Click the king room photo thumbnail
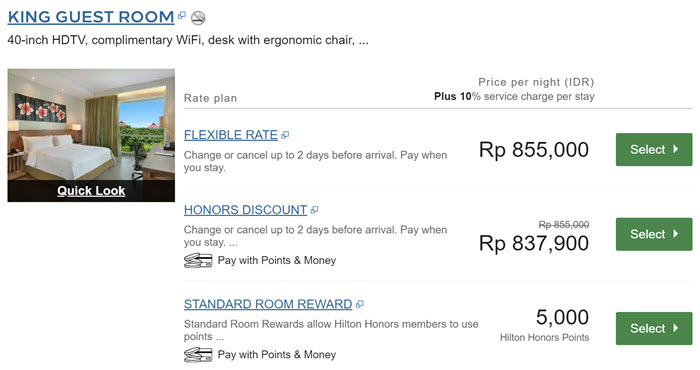The height and width of the screenshot is (370, 700). [x=91, y=125]
